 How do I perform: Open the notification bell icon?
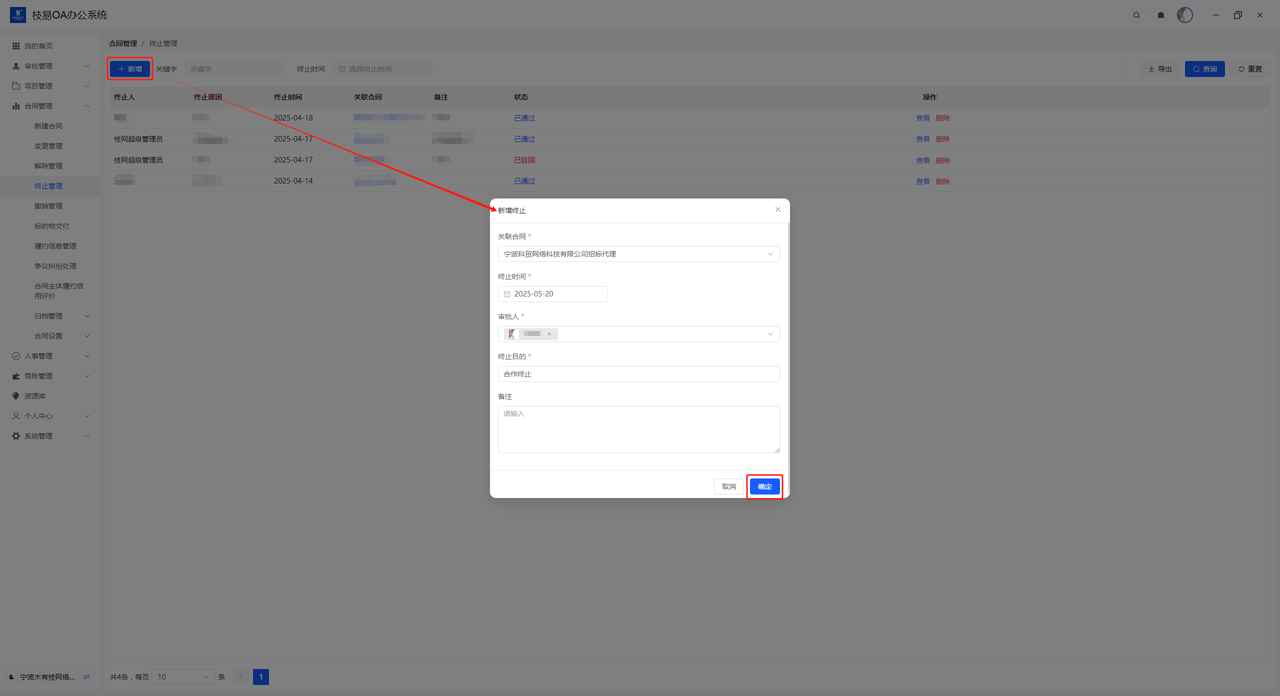click(1161, 15)
